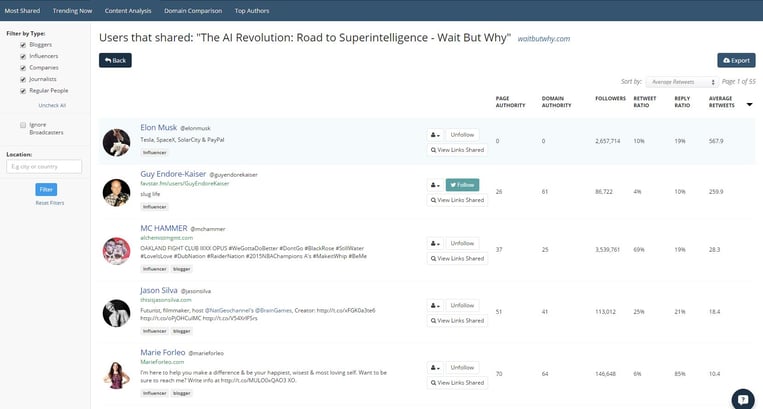Enable Ignore Broadcasters checkbox
This screenshot has height=409, width=763.
[x=23, y=125]
